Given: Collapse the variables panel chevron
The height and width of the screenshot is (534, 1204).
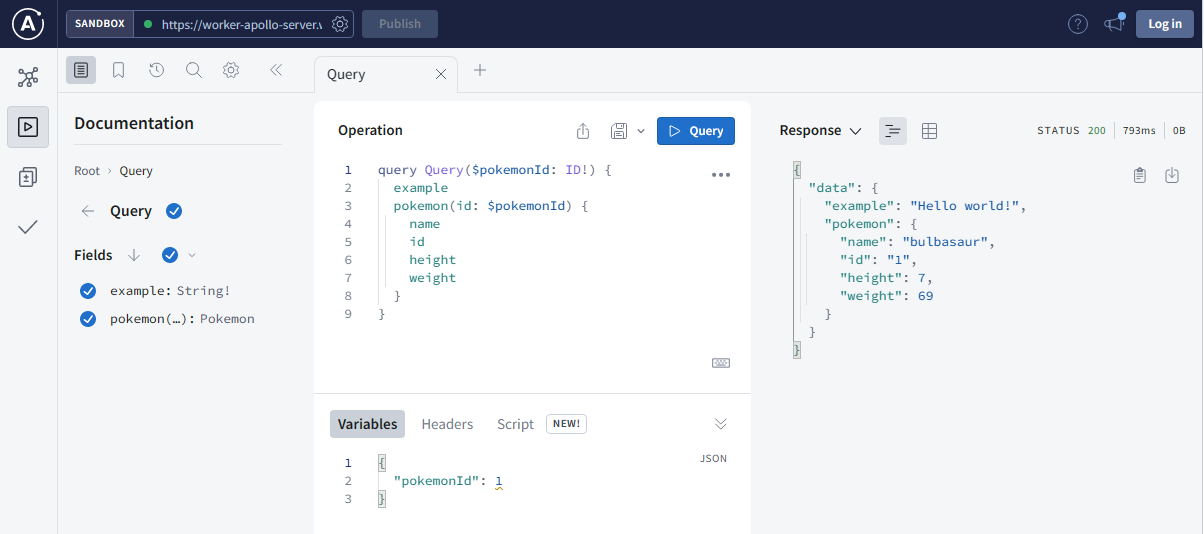Looking at the screenshot, I should coord(721,424).
